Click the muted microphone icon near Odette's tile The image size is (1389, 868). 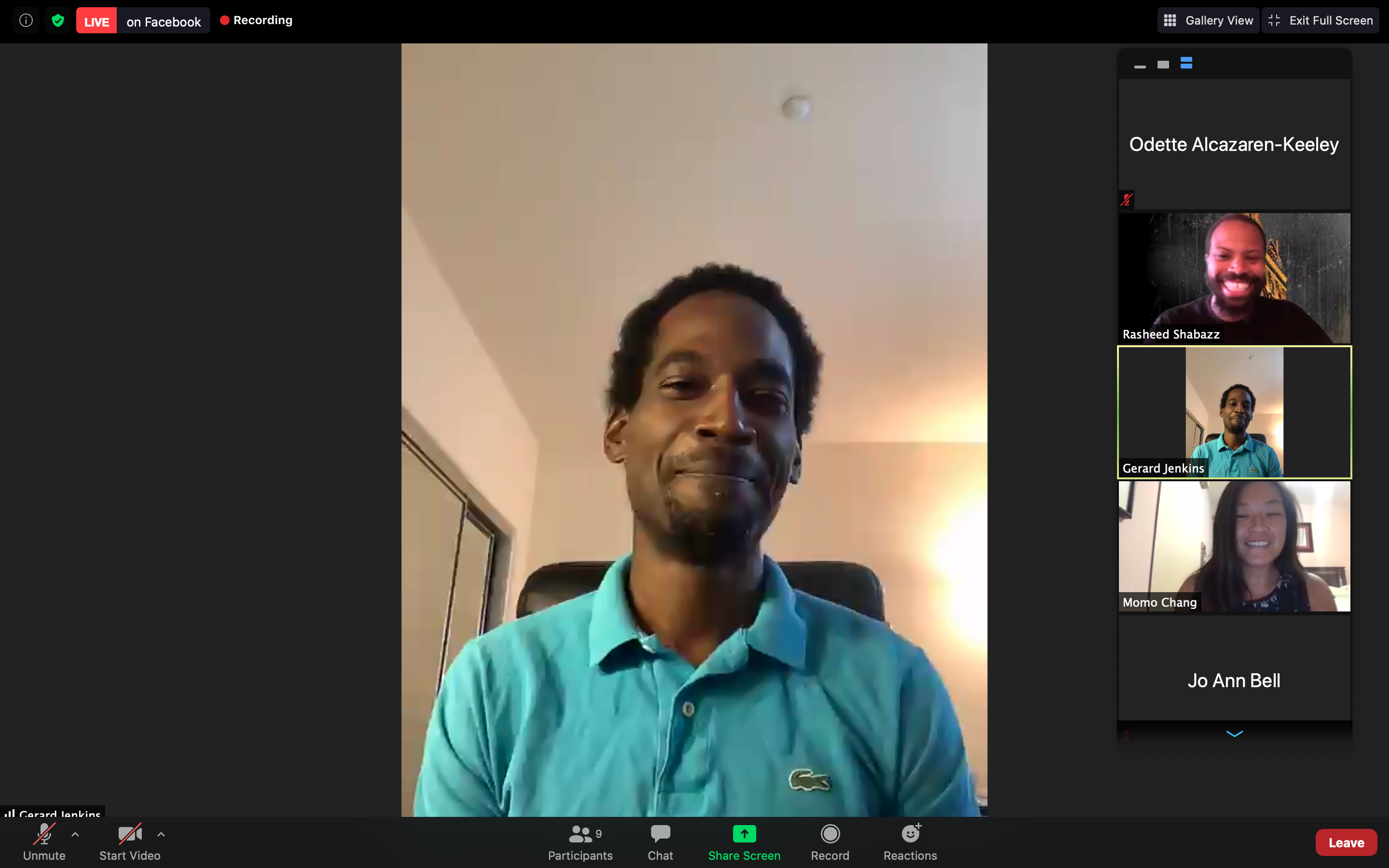click(x=1127, y=199)
